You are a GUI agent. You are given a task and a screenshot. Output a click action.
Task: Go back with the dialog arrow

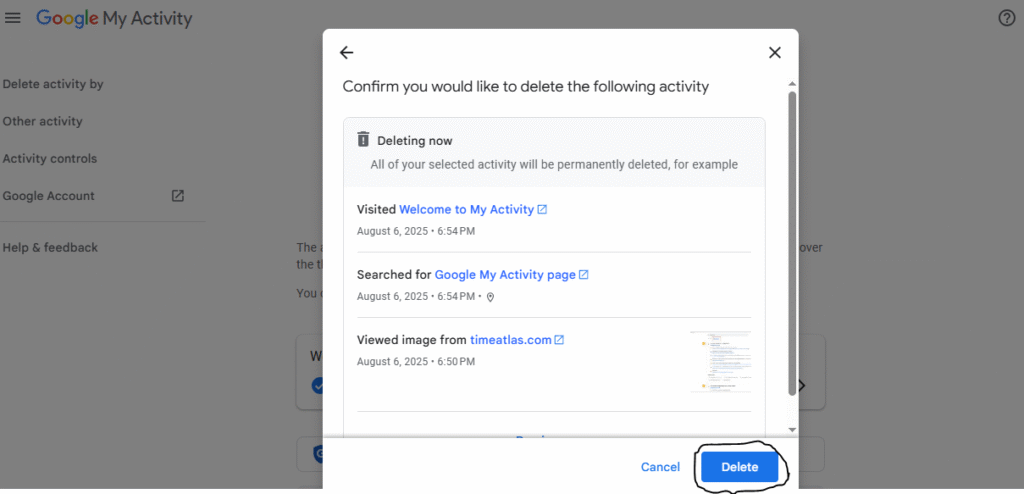coord(346,53)
